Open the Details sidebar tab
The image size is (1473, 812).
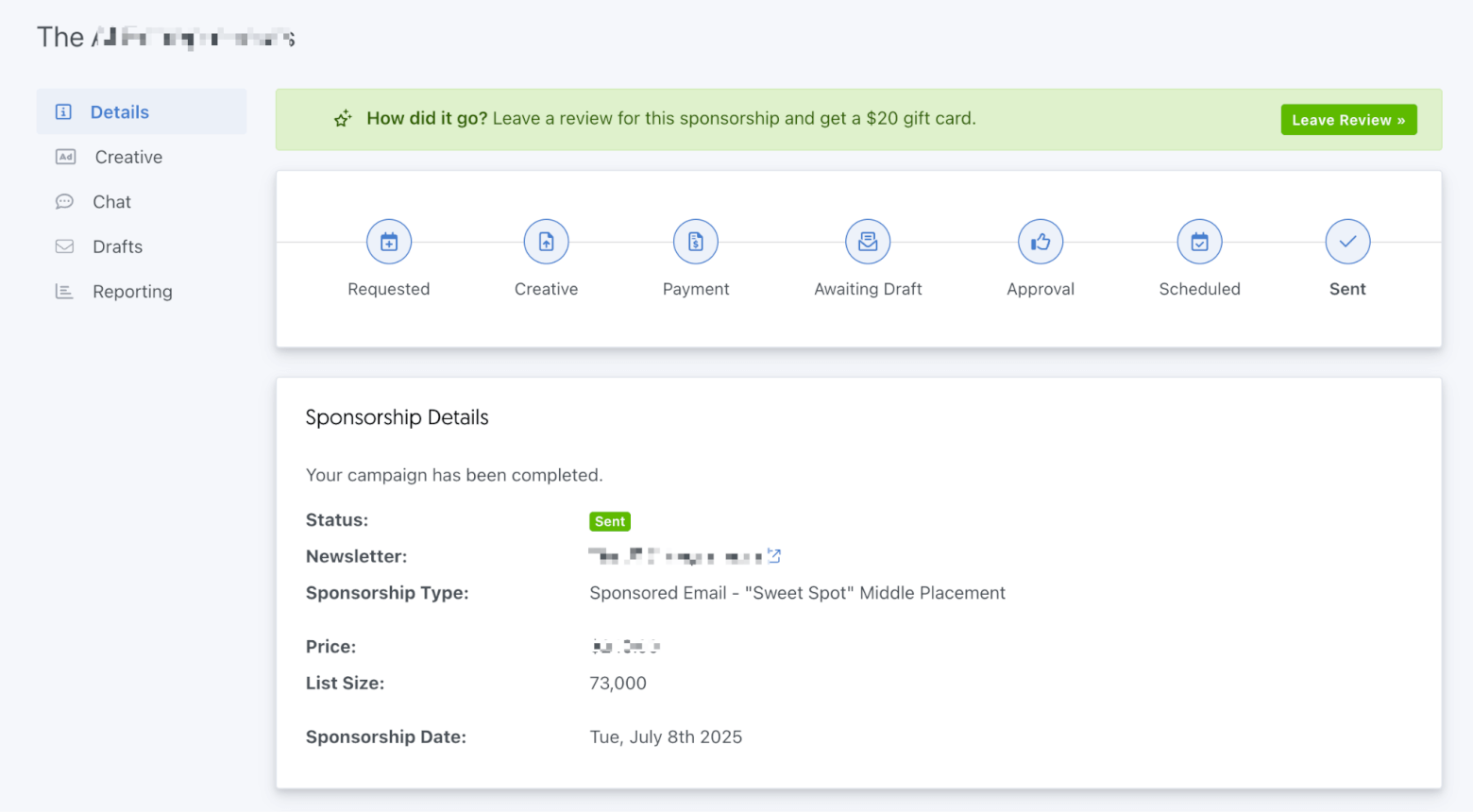tap(120, 112)
